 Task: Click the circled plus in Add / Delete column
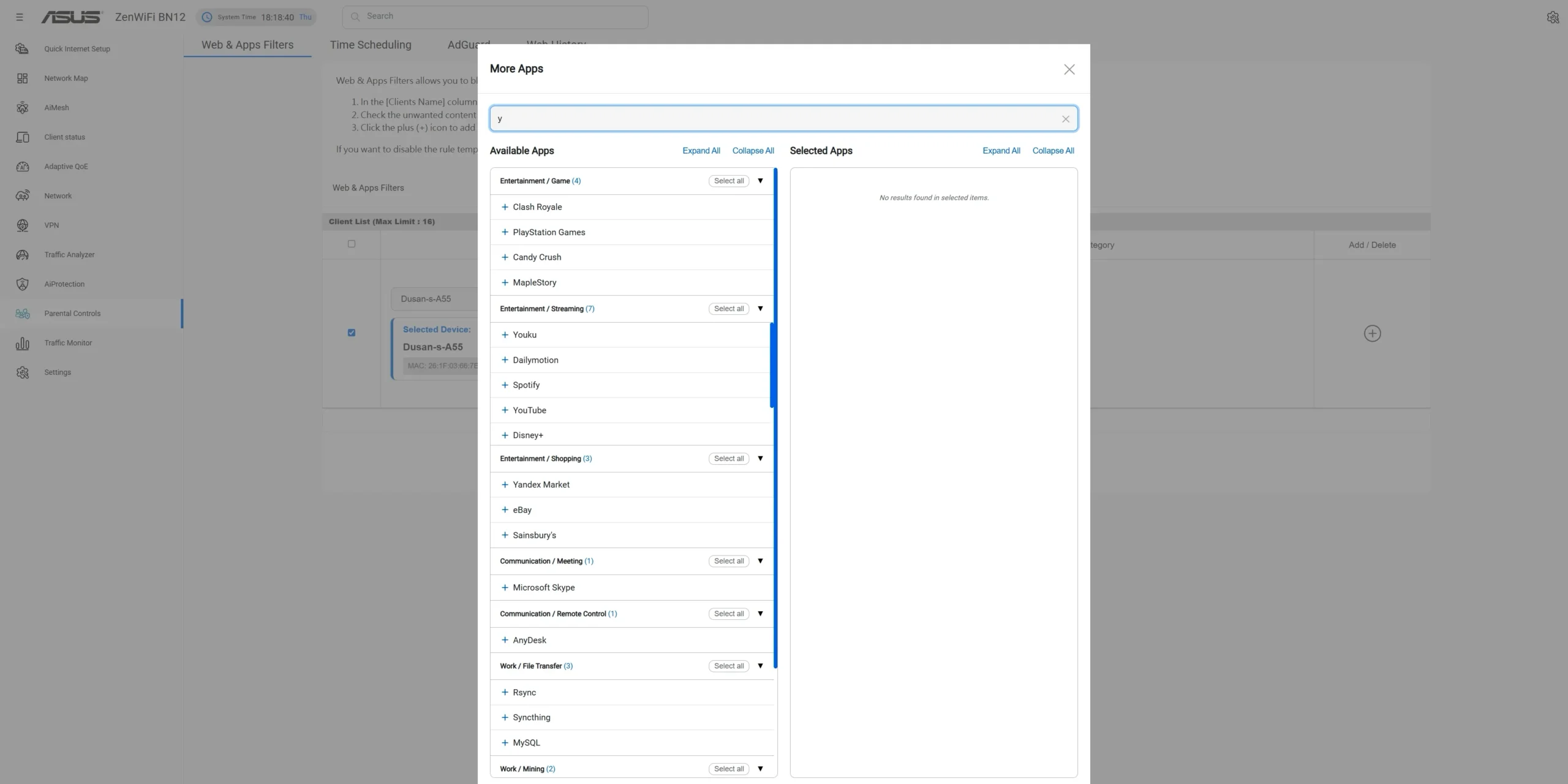[x=1372, y=333]
